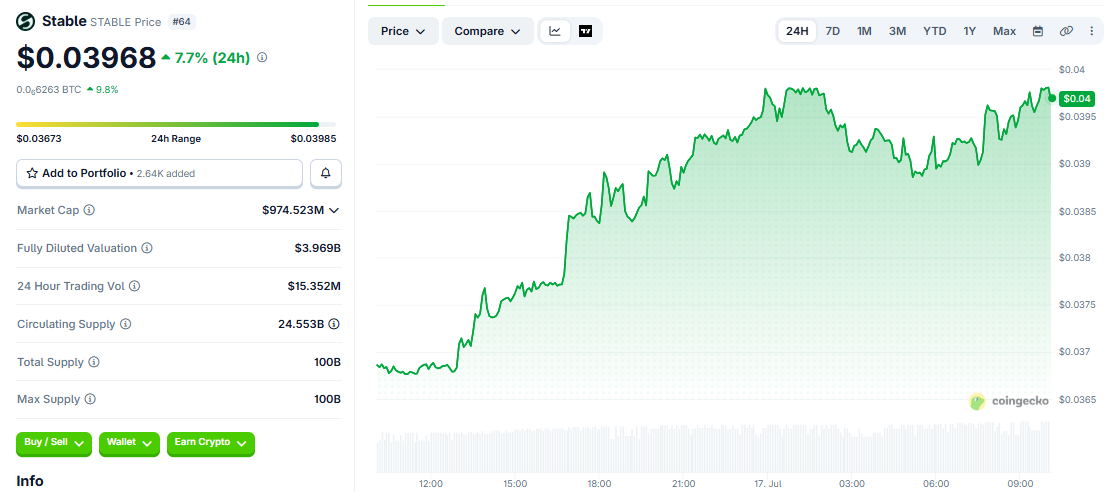This screenshot has width=1116, height=492.
Task: Select the Max time range tab
Action: 1004,31
